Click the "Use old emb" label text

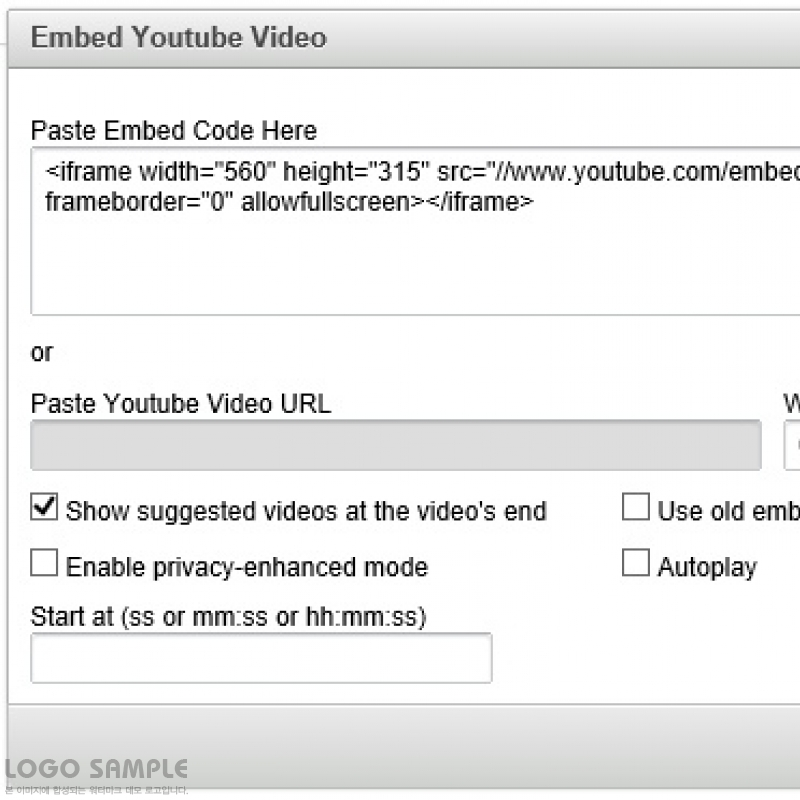pyautogui.click(x=728, y=512)
